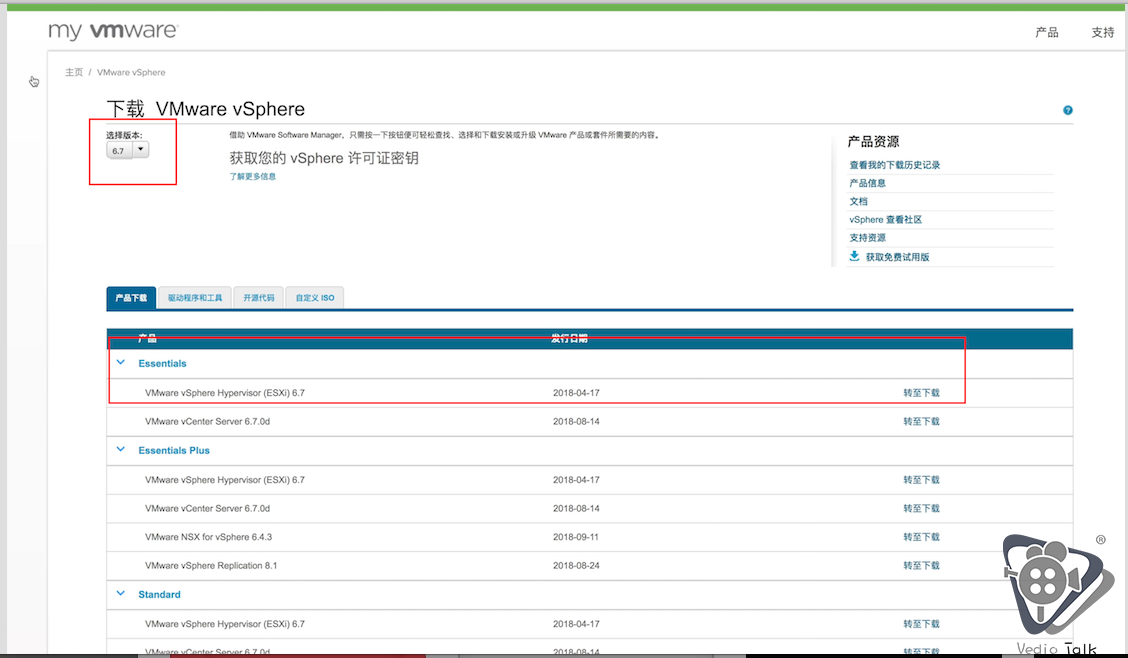Open 文档 resource link
Screen dimensions: 1128x658
coord(858,201)
